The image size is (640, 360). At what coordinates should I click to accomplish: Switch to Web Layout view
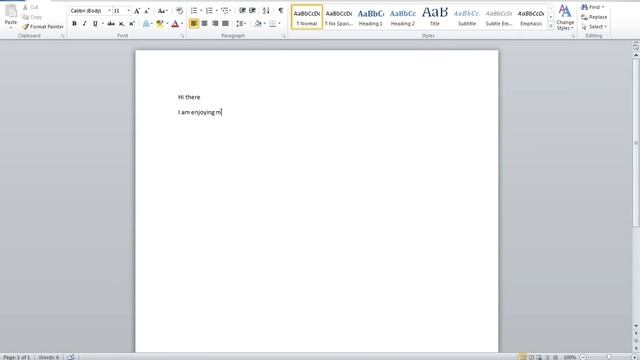(x=539, y=357)
